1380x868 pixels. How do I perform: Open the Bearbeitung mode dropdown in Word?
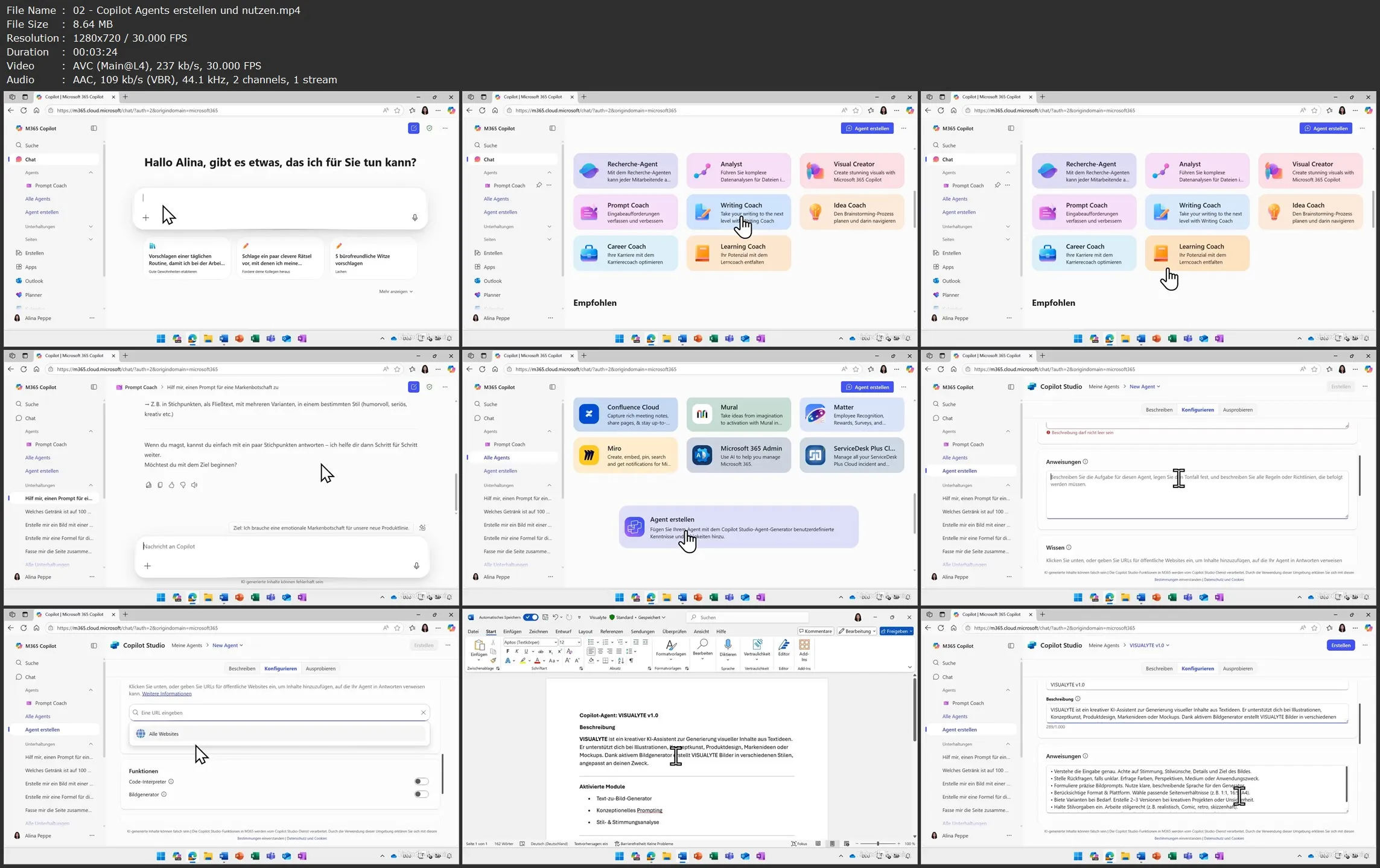857,631
